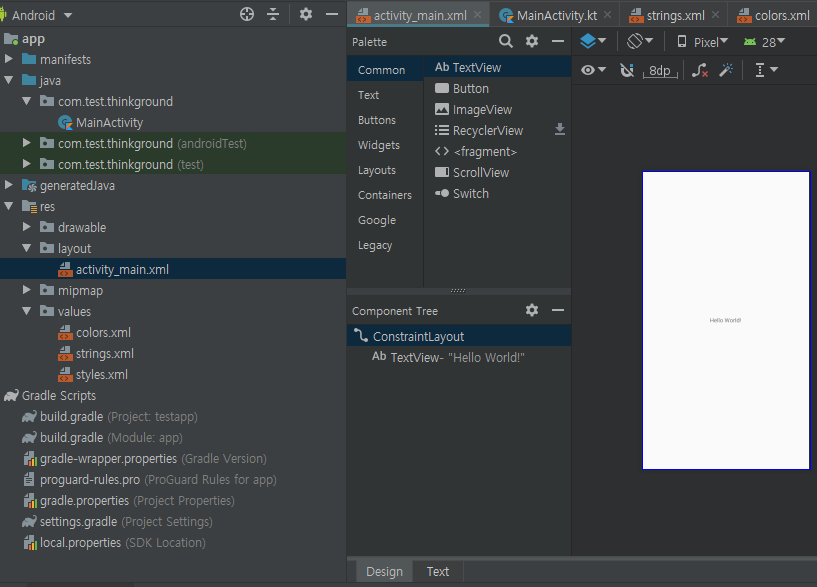Open Text palette category

click(x=385, y=95)
